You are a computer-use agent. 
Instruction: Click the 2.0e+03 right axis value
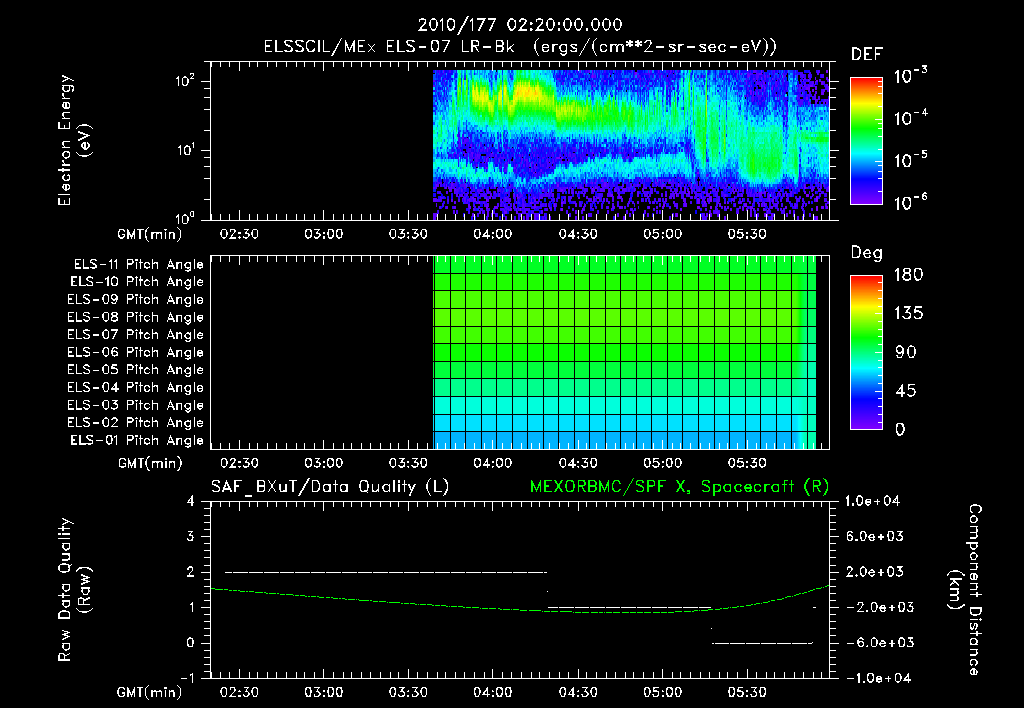pyautogui.click(x=875, y=572)
